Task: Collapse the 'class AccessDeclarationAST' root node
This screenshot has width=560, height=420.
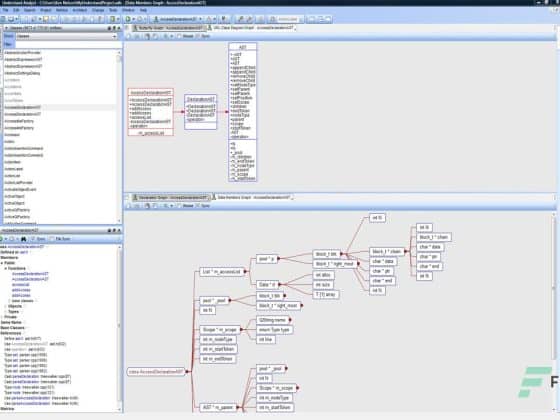Action: point(187,372)
